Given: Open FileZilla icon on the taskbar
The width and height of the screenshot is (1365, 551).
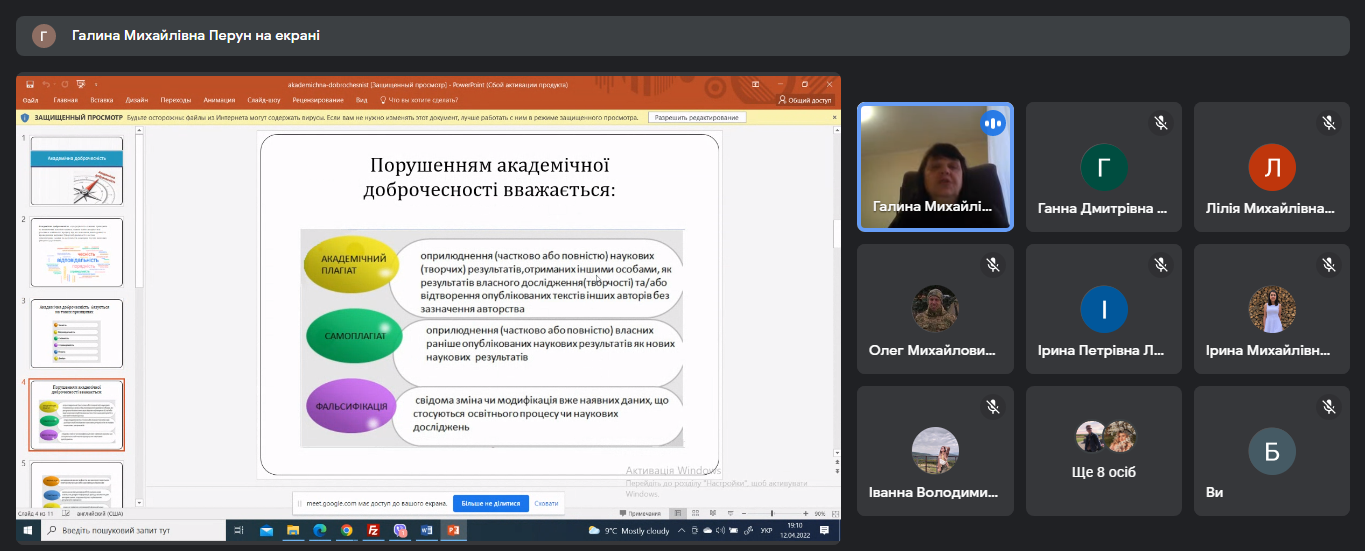Looking at the screenshot, I should point(373,530).
